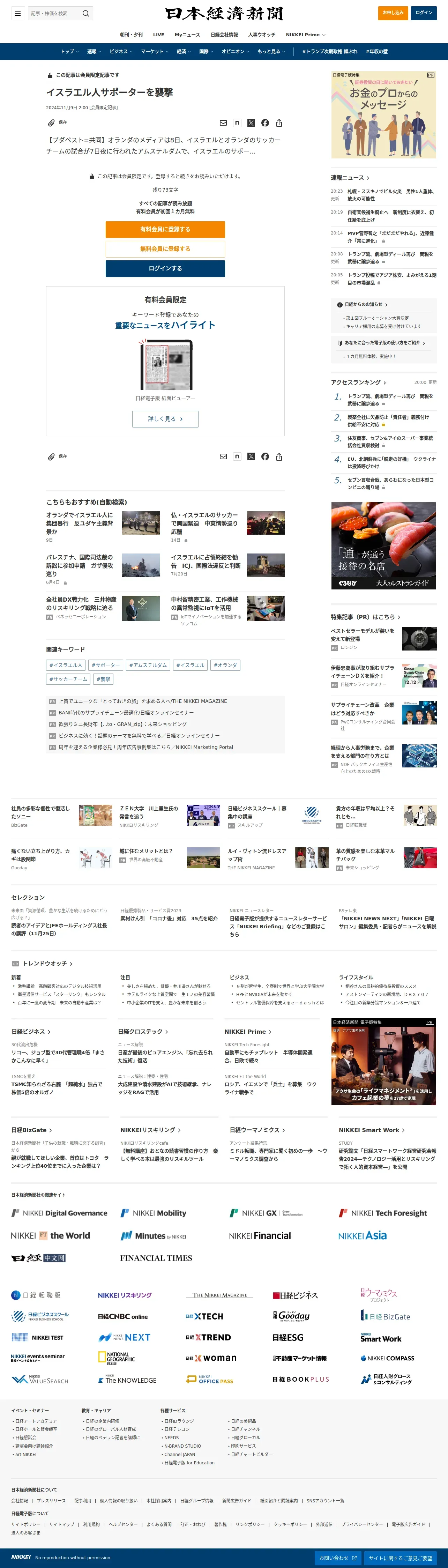Open Myニュース in the header menu
Screen dimensions: 448x1568
click(187, 35)
